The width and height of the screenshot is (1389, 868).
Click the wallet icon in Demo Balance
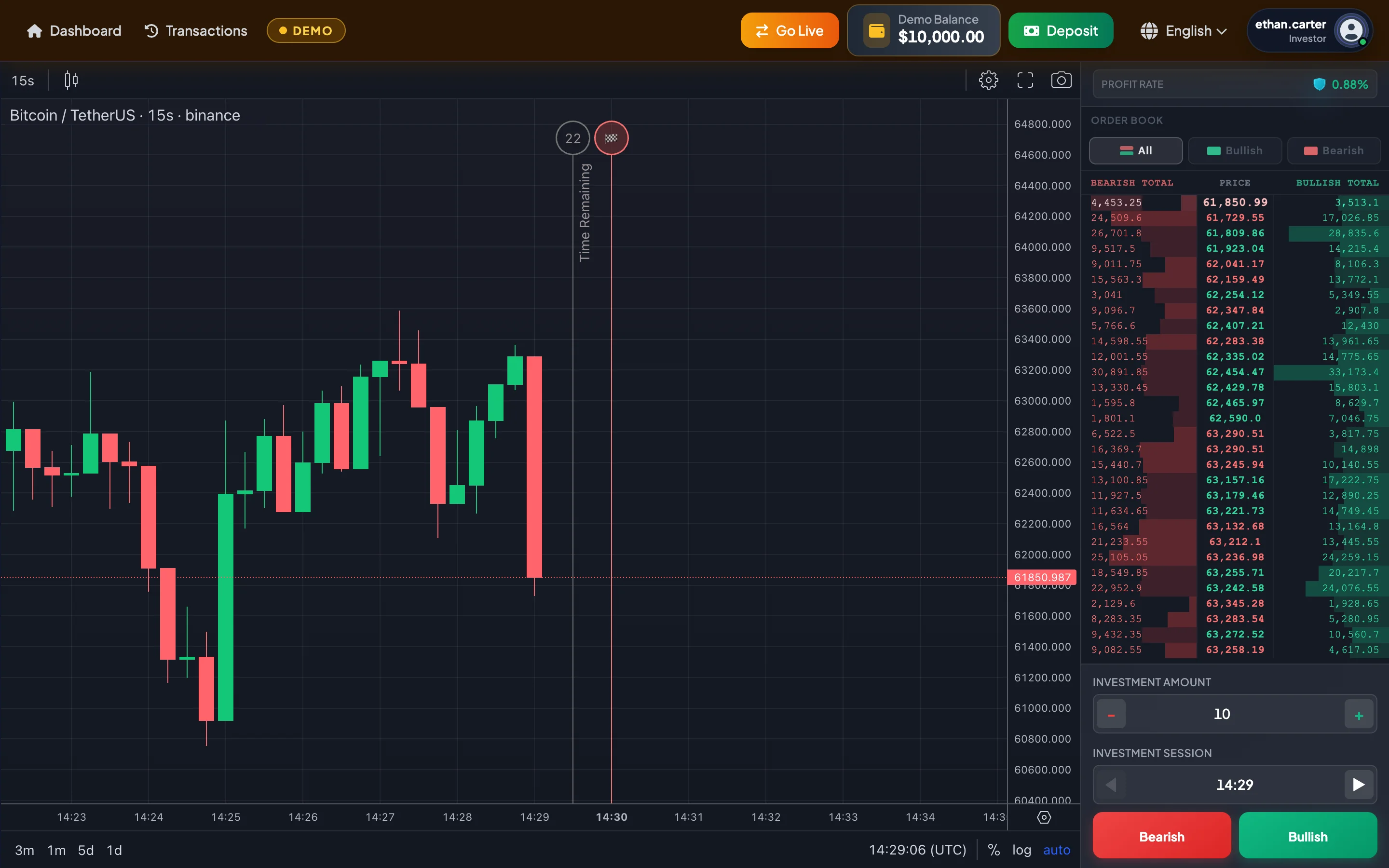876,30
